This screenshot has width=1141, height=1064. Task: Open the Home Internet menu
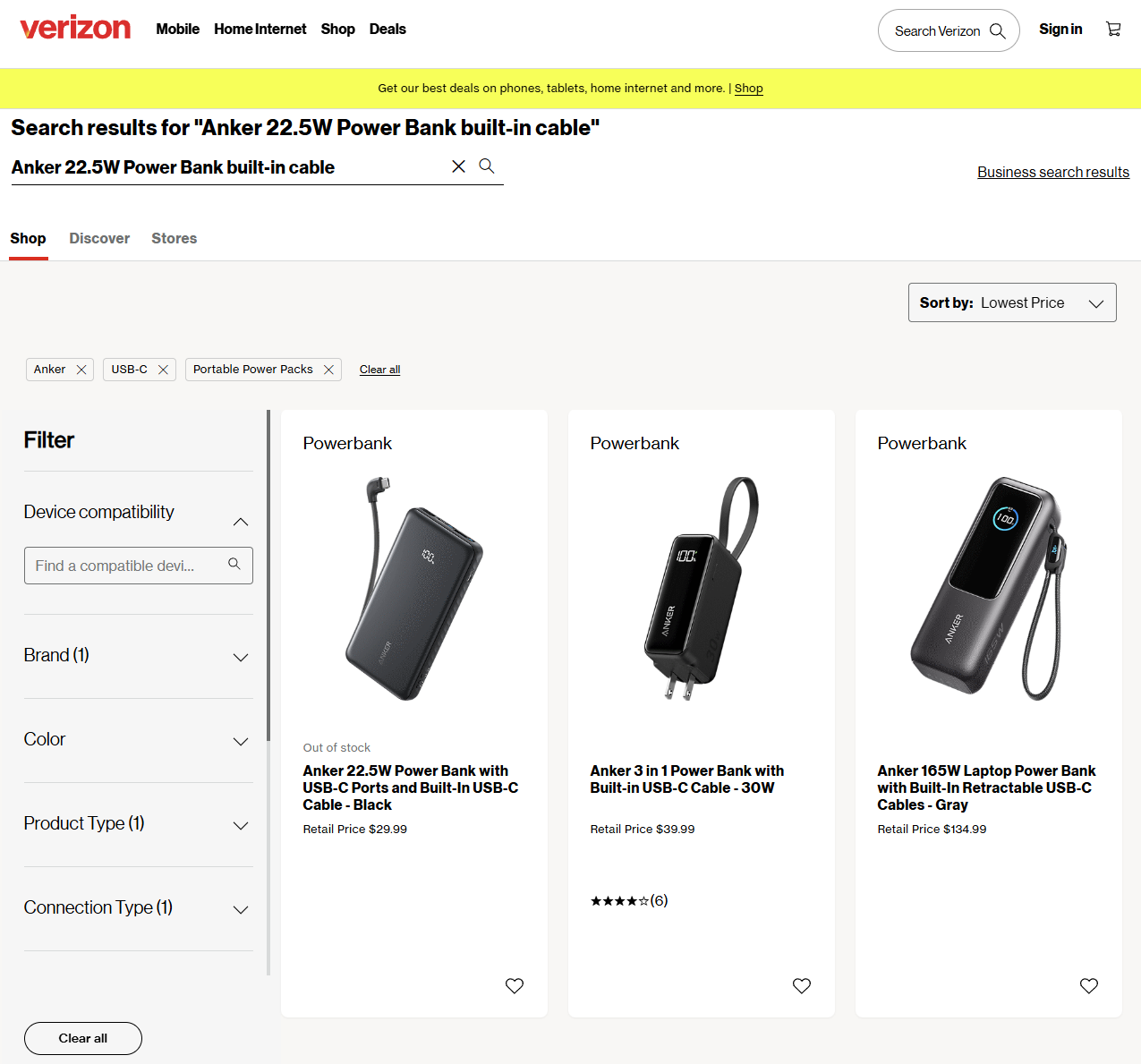point(260,30)
